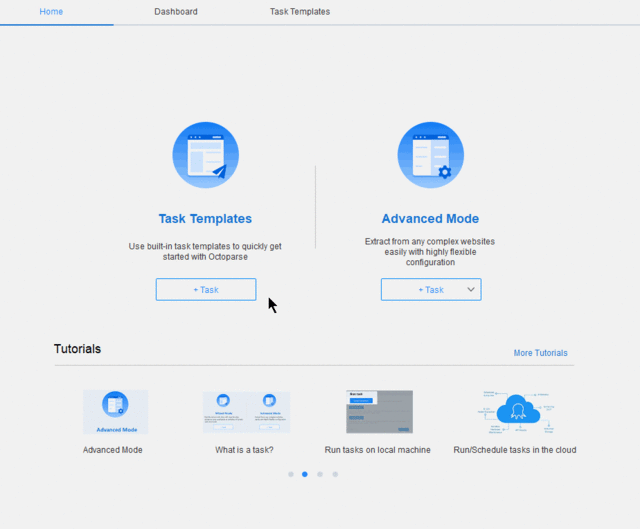Screen dimensions: 640x529
Task: Go to first tutorials carousel dot
Action: (x=291, y=474)
